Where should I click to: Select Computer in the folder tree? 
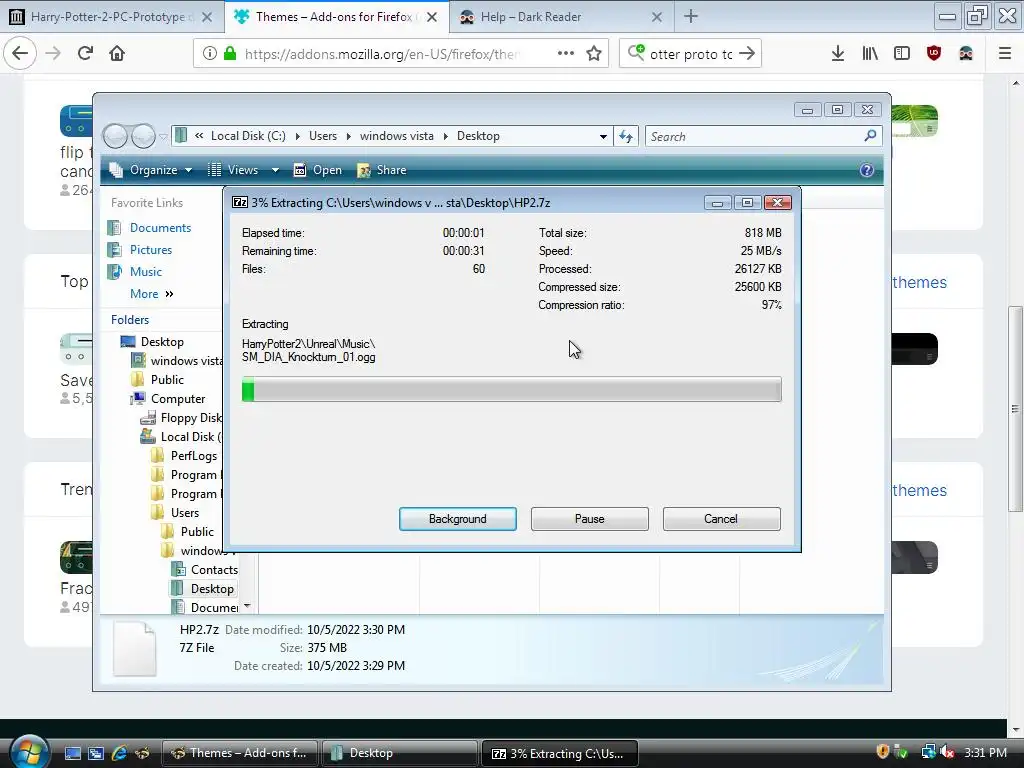[178, 398]
